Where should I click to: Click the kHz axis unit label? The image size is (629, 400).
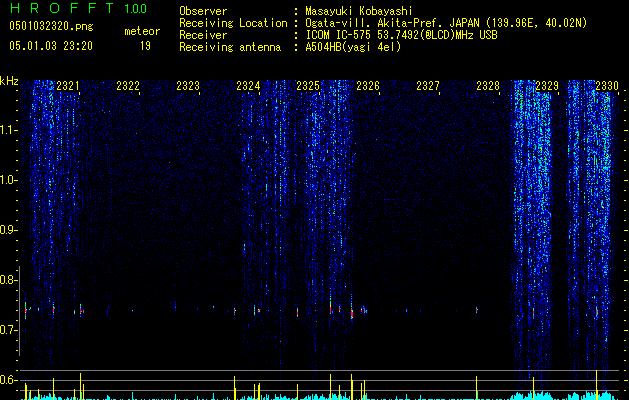[x=9, y=81]
